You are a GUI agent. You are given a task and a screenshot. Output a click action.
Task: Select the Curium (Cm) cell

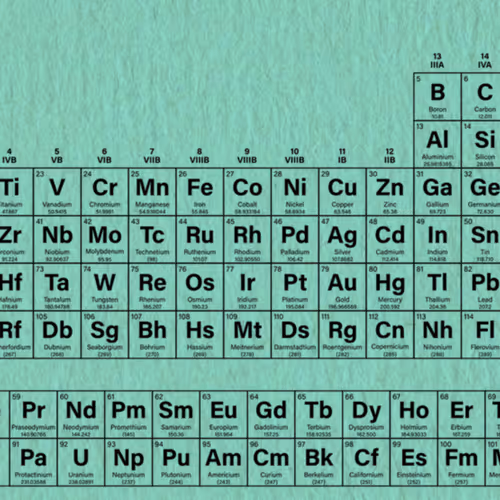pyautogui.click(x=271, y=462)
